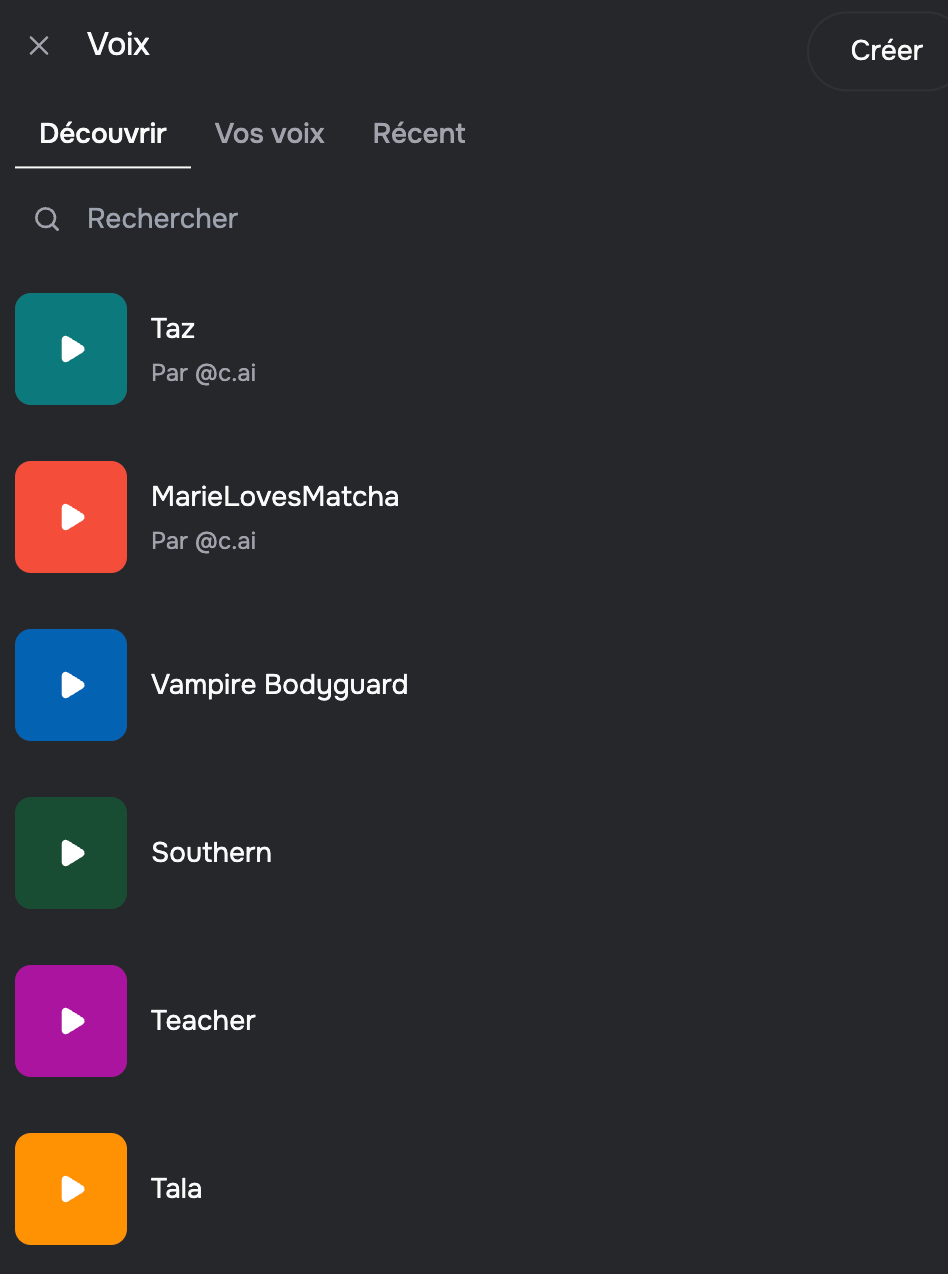Click the @c.ai author under Taz
Viewport: 948px width, 1274px height.
(x=226, y=373)
